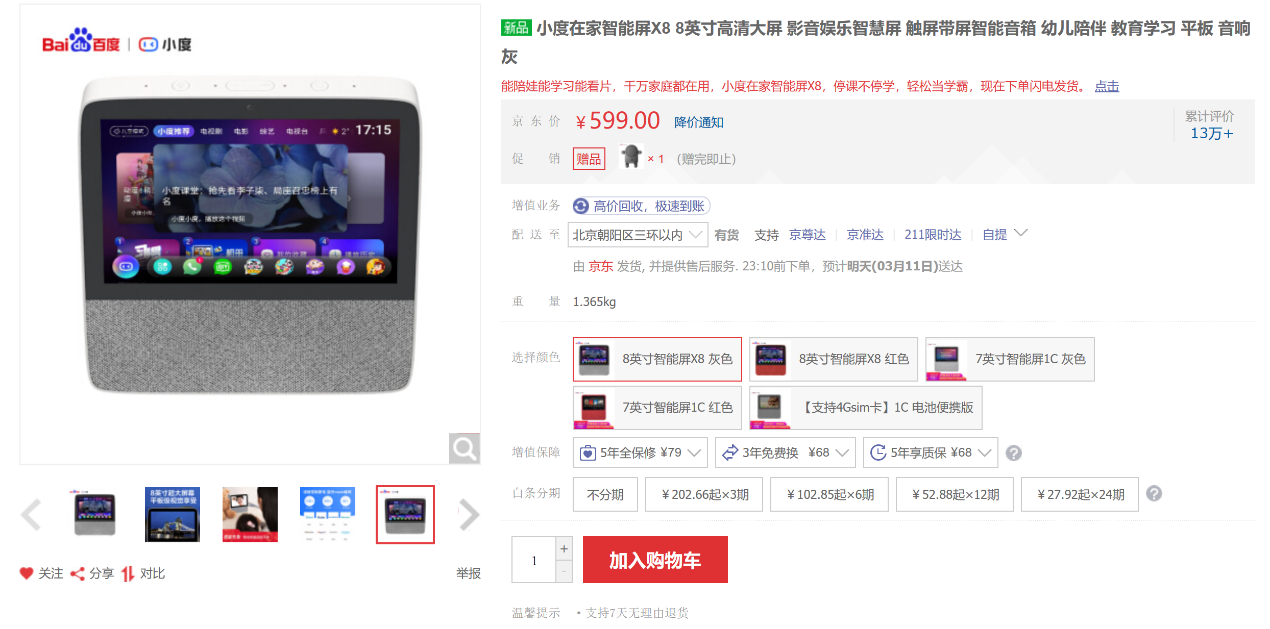Increase quantity with the plus stepper
The width and height of the screenshot is (1270, 629).
pos(564,548)
